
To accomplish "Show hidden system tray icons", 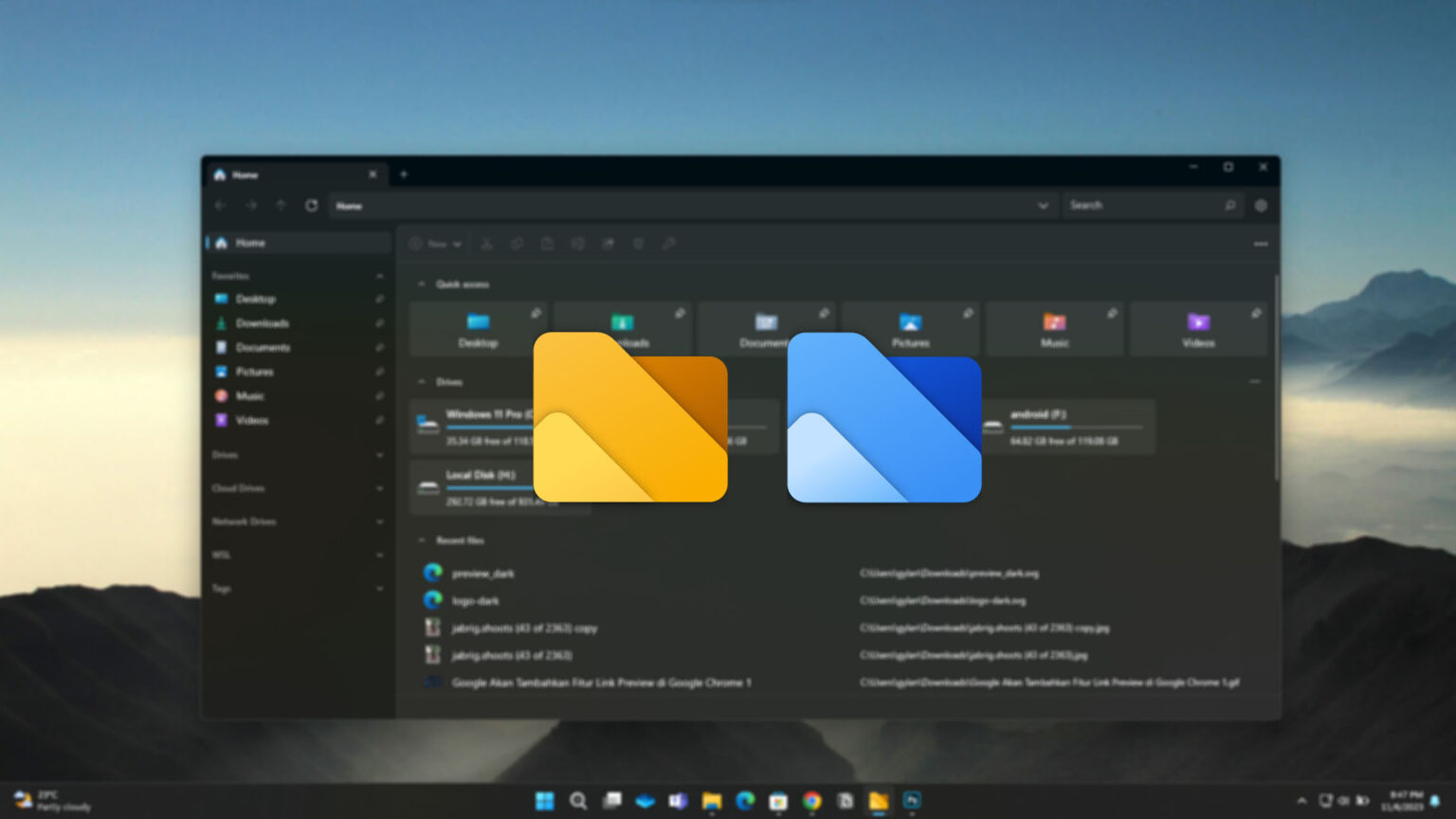I will 1301,801.
